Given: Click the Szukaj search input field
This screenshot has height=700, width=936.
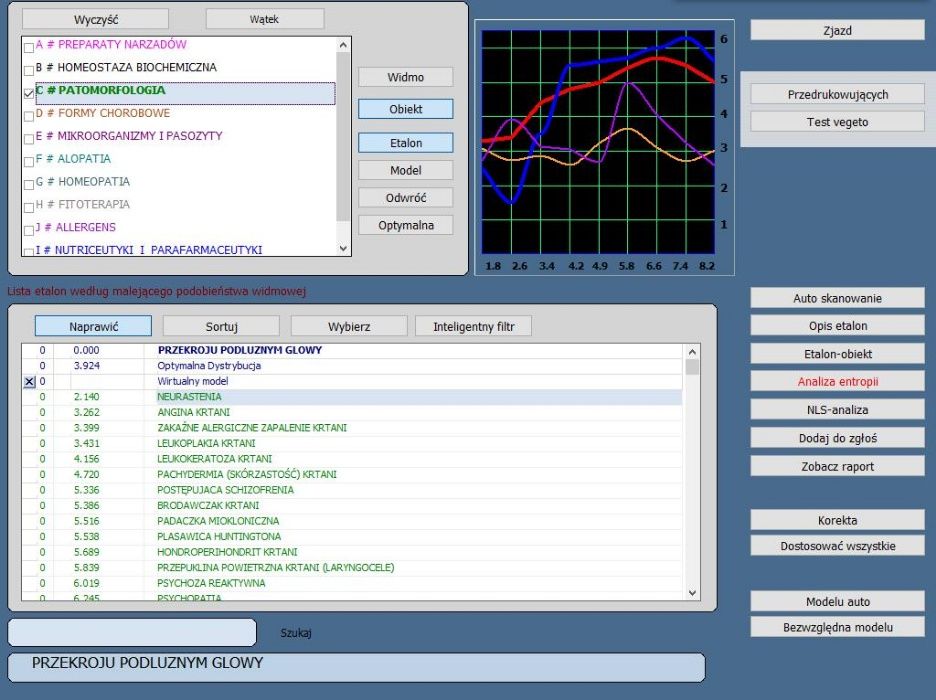Looking at the screenshot, I should click(x=132, y=633).
